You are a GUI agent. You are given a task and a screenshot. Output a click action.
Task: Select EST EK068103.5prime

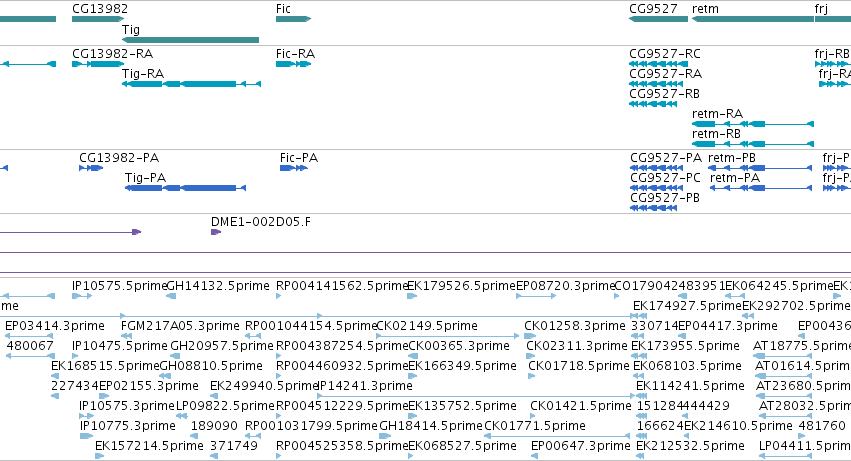[x=687, y=367]
